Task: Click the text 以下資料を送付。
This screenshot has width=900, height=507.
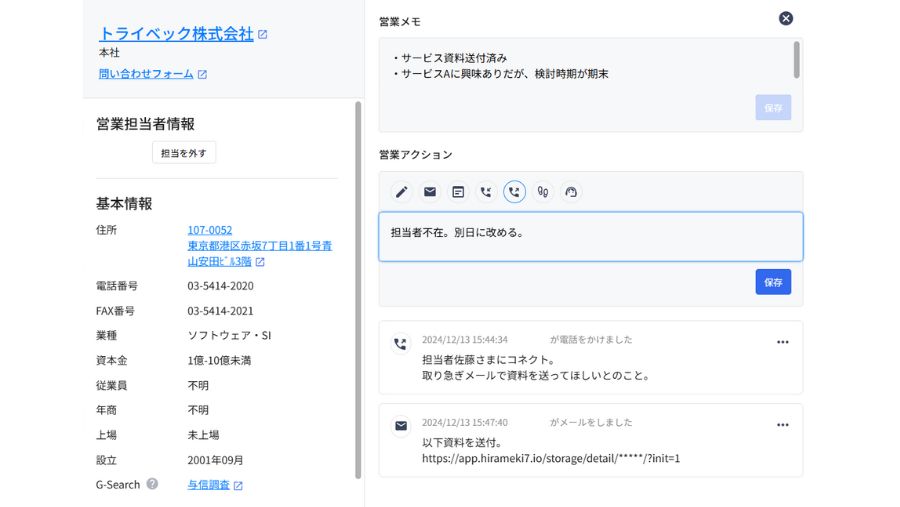Action: (463, 442)
